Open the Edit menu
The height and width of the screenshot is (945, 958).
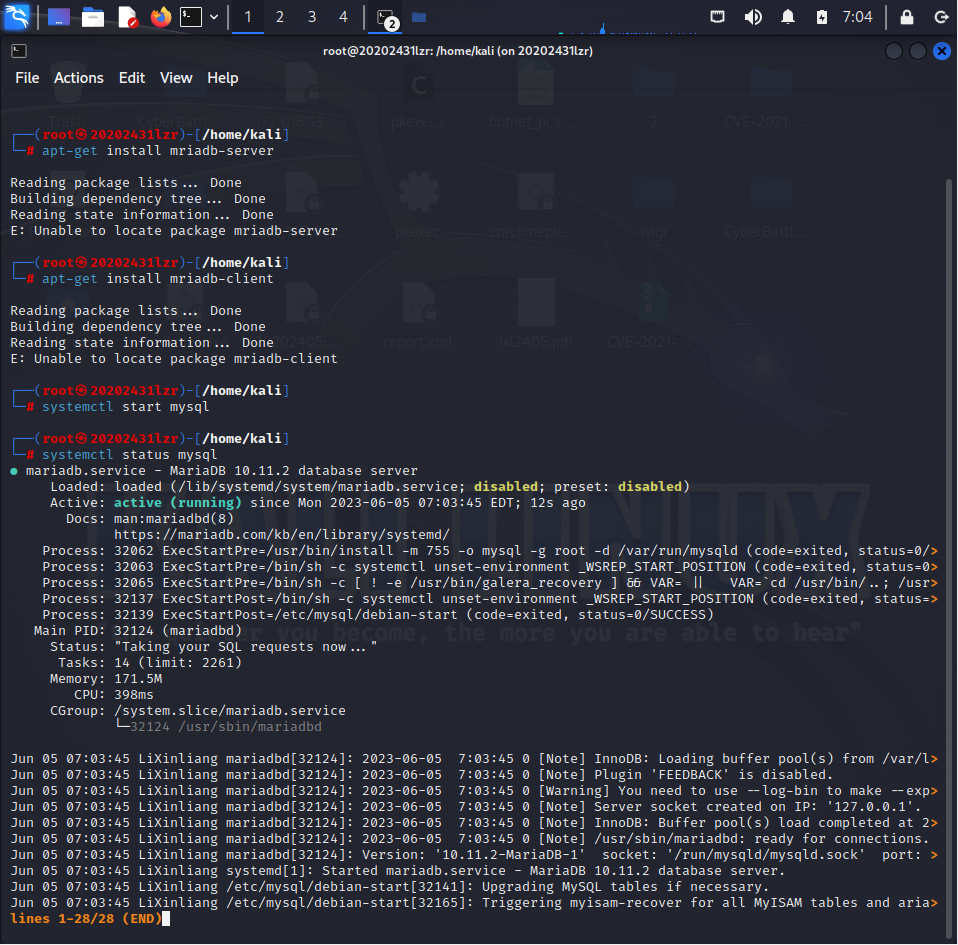[x=131, y=78]
